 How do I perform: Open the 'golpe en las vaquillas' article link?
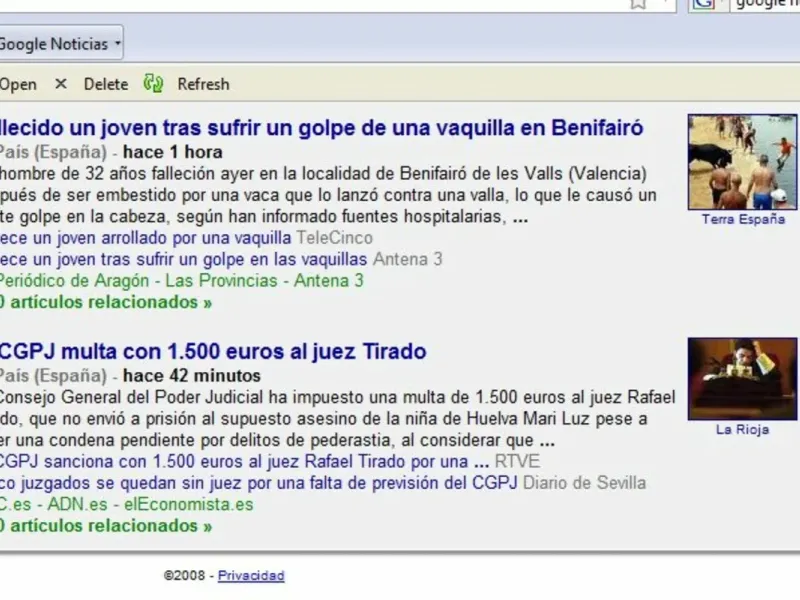pyautogui.click(x=183, y=259)
